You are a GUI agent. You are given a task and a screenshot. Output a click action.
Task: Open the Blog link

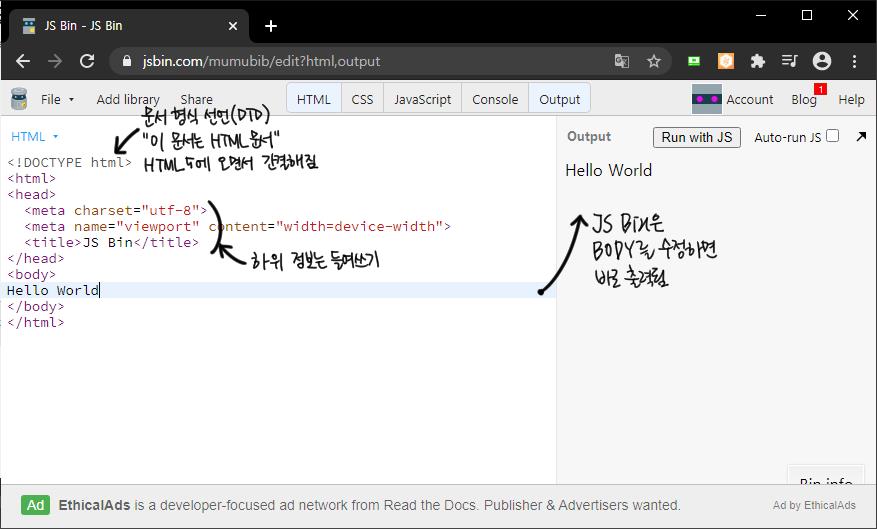804,100
